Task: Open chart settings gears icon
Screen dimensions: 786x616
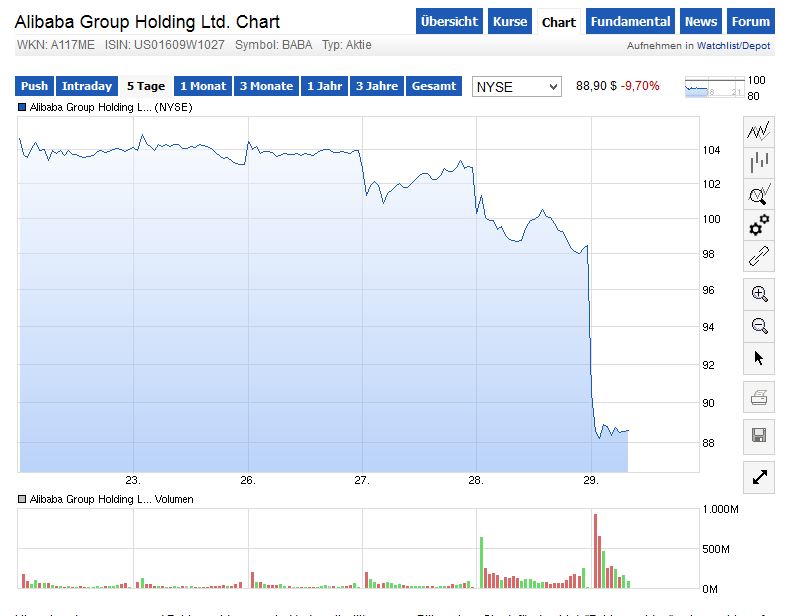Action: click(759, 224)
